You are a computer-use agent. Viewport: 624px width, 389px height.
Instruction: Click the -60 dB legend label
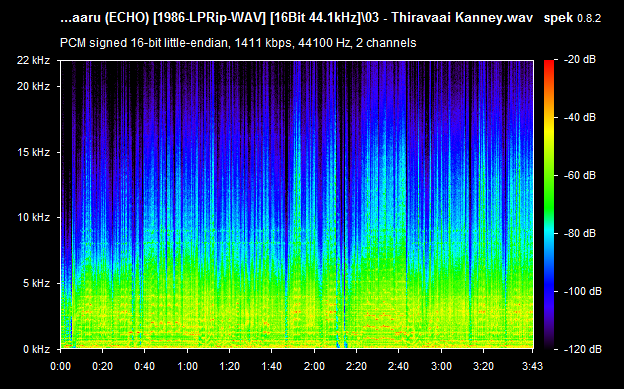(x=579, y=176)
